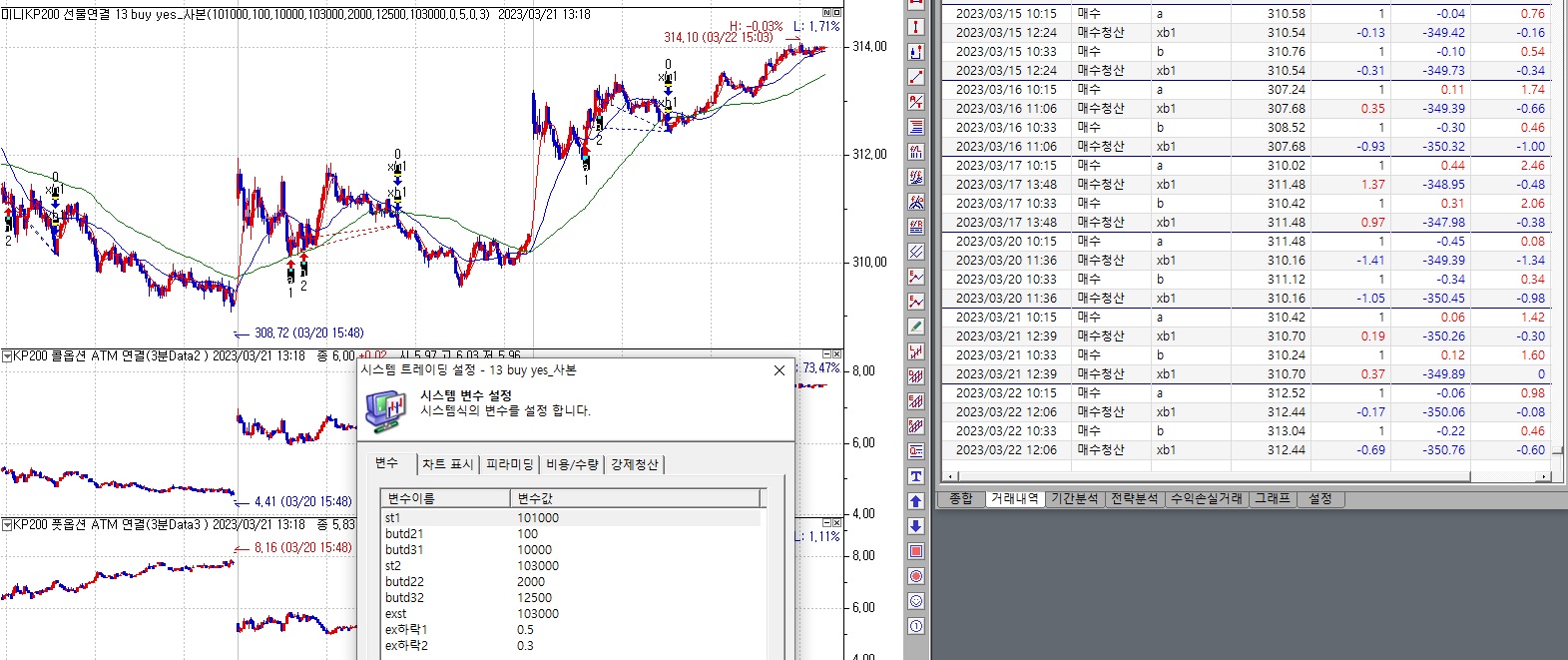Select the red circle shape tool
1568x660 pixels.
point(916,576)
